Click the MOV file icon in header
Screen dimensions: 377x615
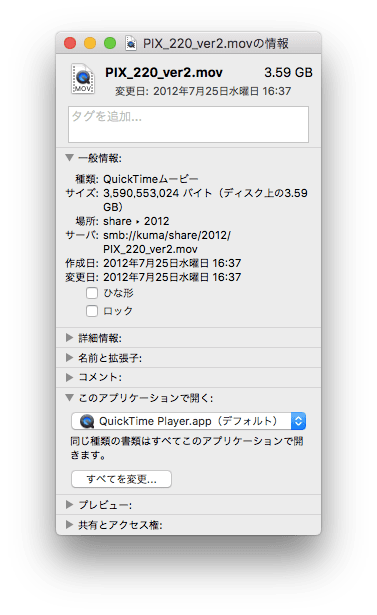[x=83, y=79]
